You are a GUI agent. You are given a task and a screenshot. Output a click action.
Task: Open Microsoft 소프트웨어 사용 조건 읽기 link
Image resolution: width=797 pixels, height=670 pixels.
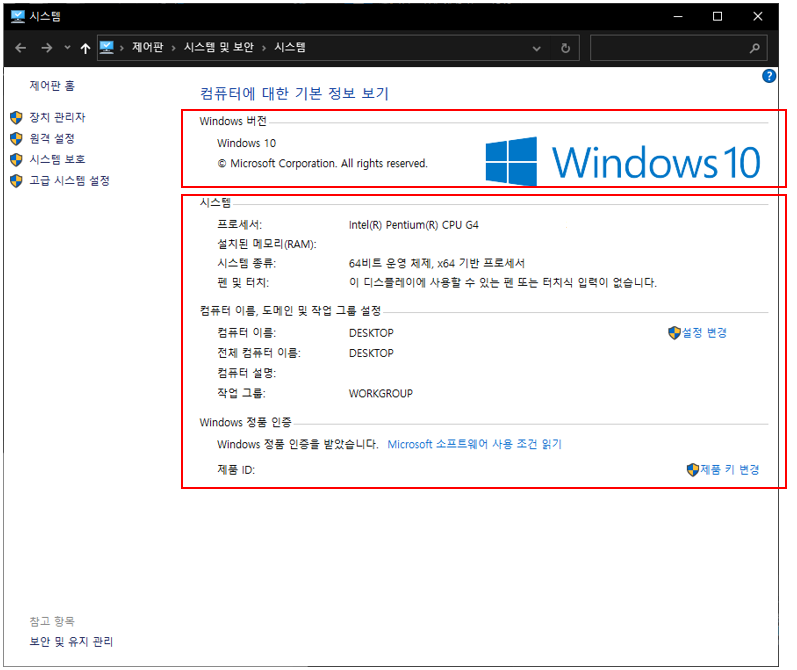(474, 444)
